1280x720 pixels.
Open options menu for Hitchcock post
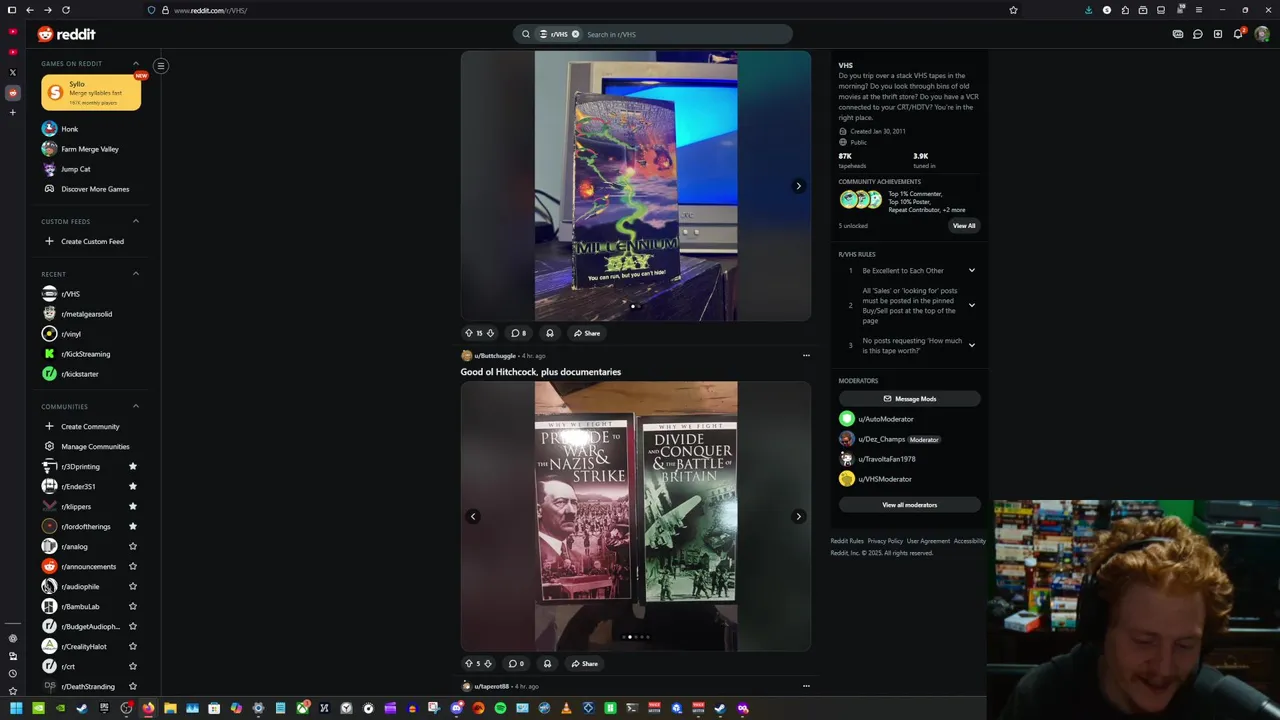coord(806,355)
